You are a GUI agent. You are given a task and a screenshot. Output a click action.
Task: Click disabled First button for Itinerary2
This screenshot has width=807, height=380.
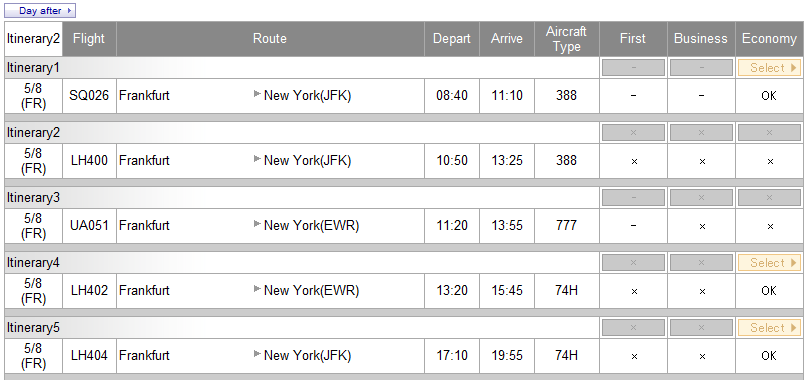point(633,132)
